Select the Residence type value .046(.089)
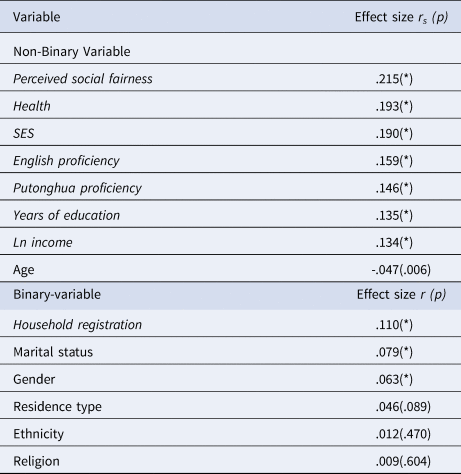 [x=403, y=407]
